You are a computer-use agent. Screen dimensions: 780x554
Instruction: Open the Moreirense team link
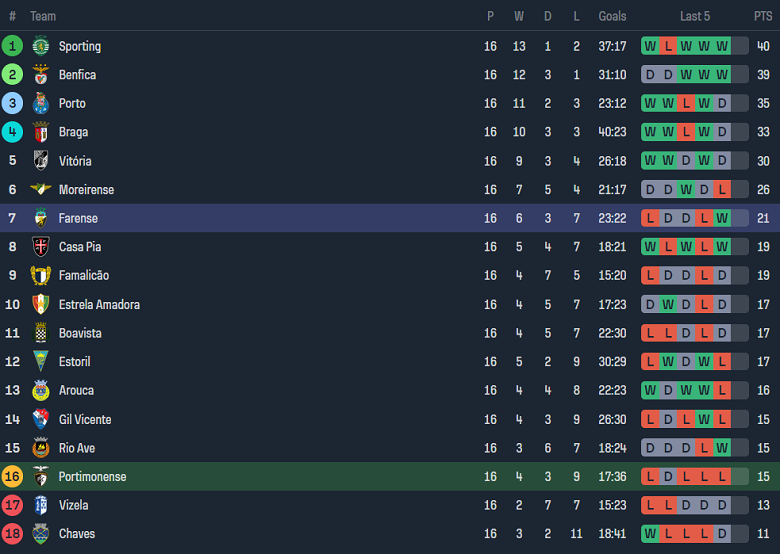[86, 190]
